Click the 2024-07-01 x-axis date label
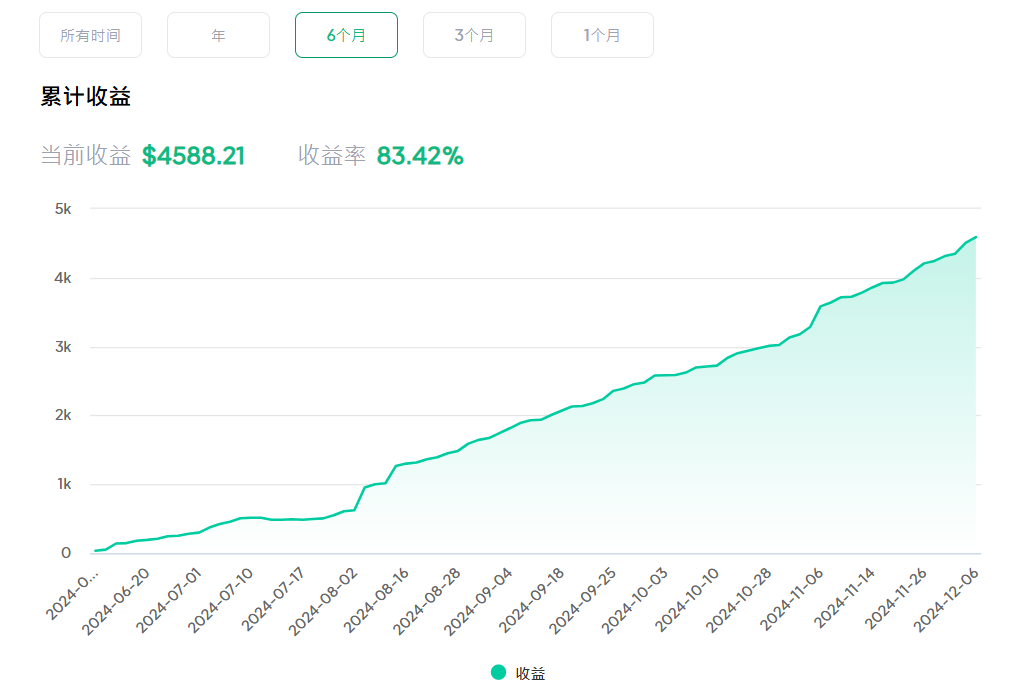 (x=169, y=601)
